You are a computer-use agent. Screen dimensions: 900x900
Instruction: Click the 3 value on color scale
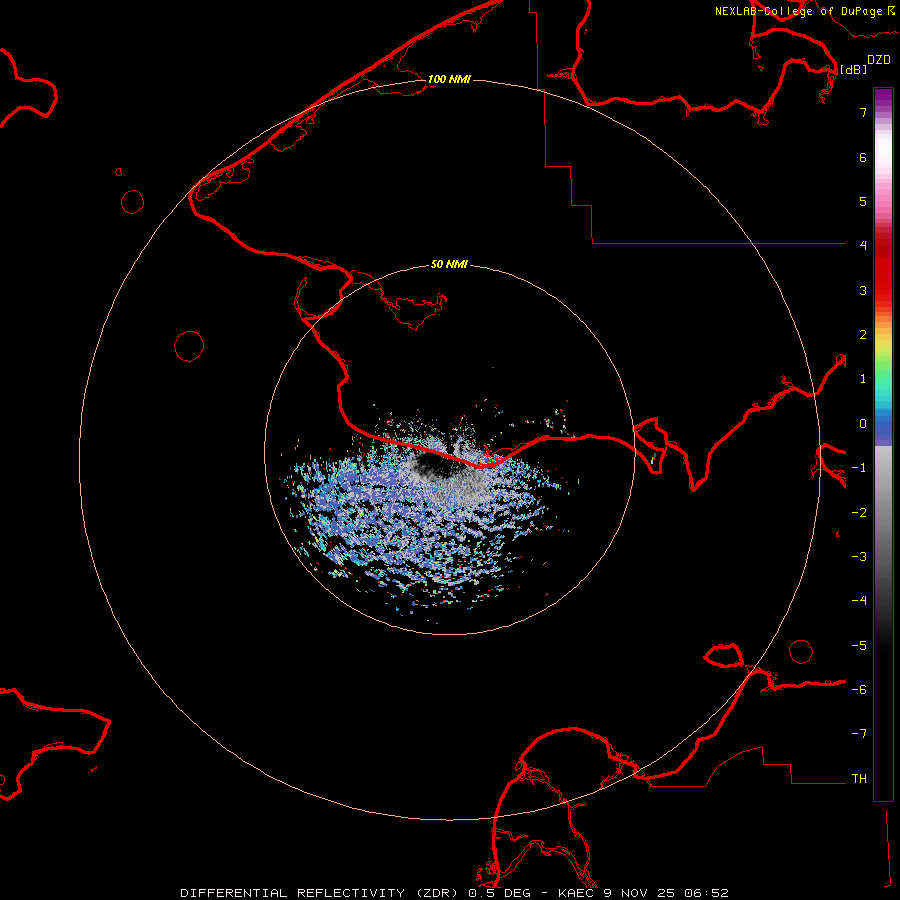863,290
